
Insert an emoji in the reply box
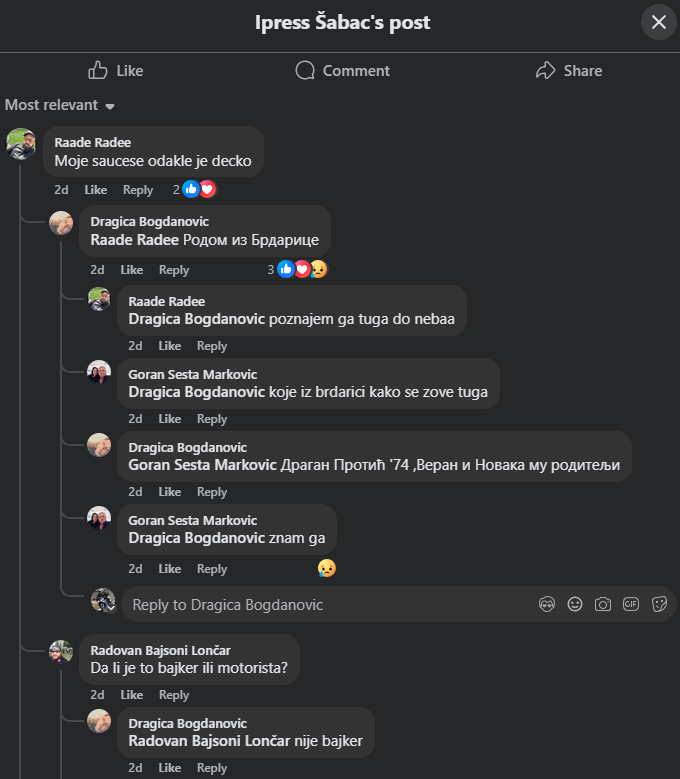[575, 604]
